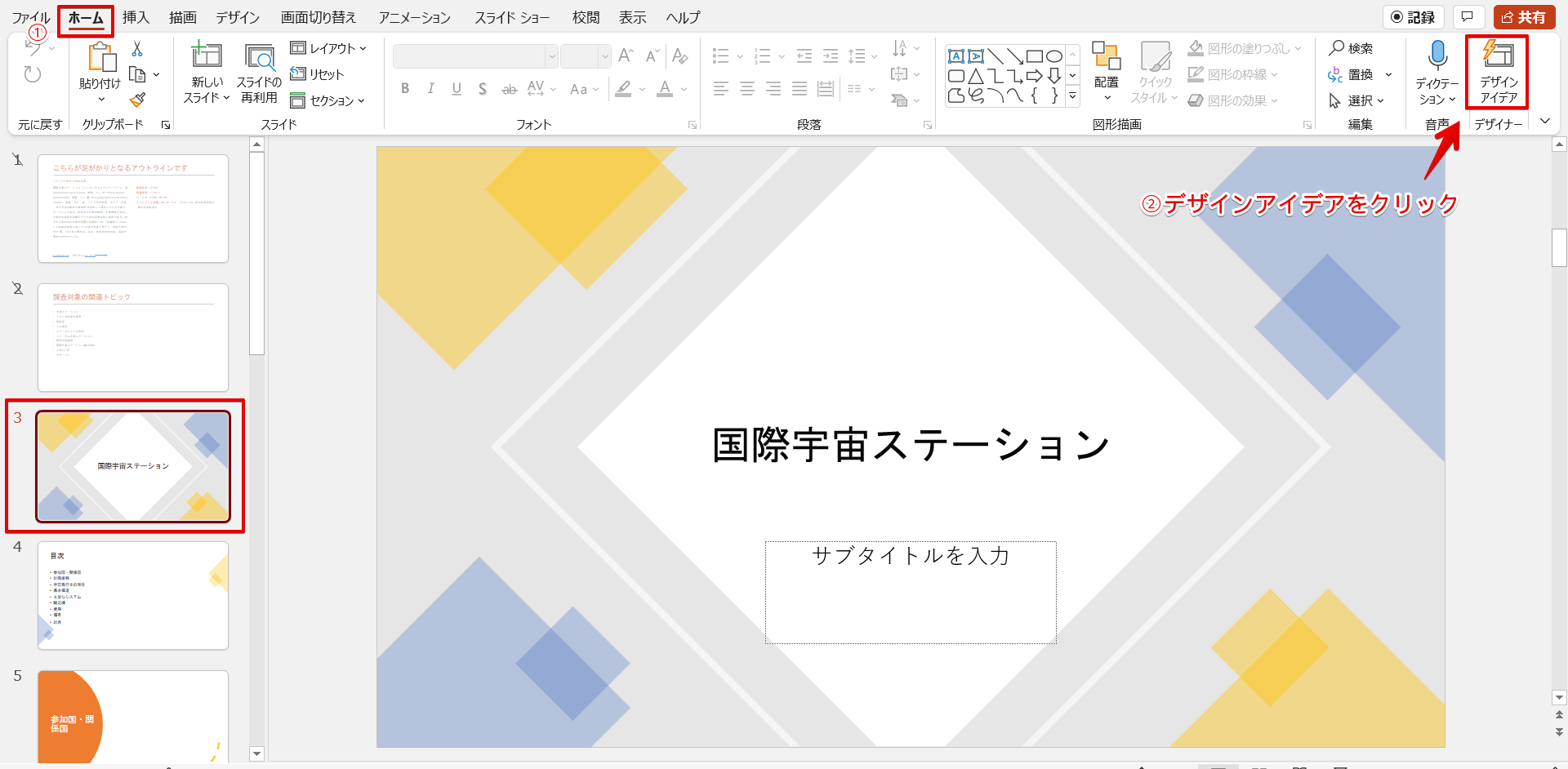The image size is (1568, 769).
Task: Enable the 記録 (Record) mode
Action: [x=1414, y=16]
